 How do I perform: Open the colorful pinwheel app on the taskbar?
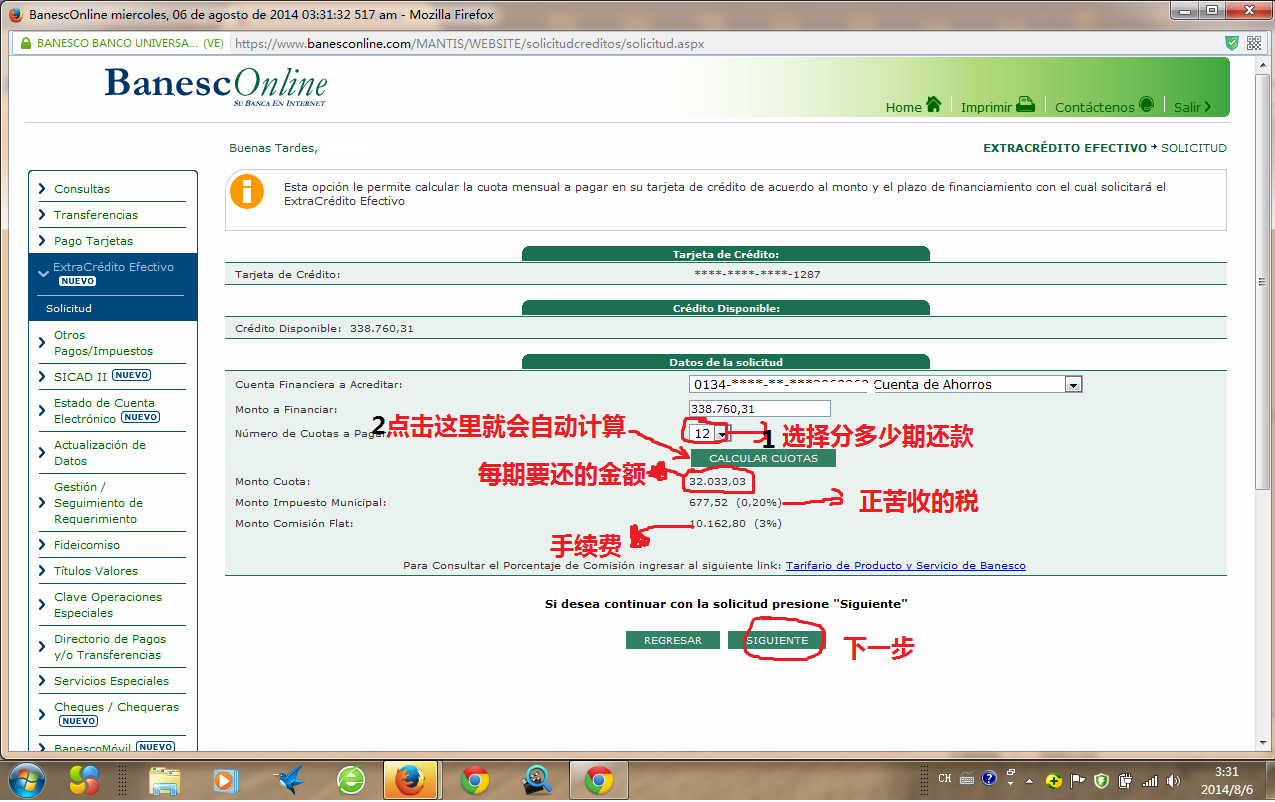(86, 779)
